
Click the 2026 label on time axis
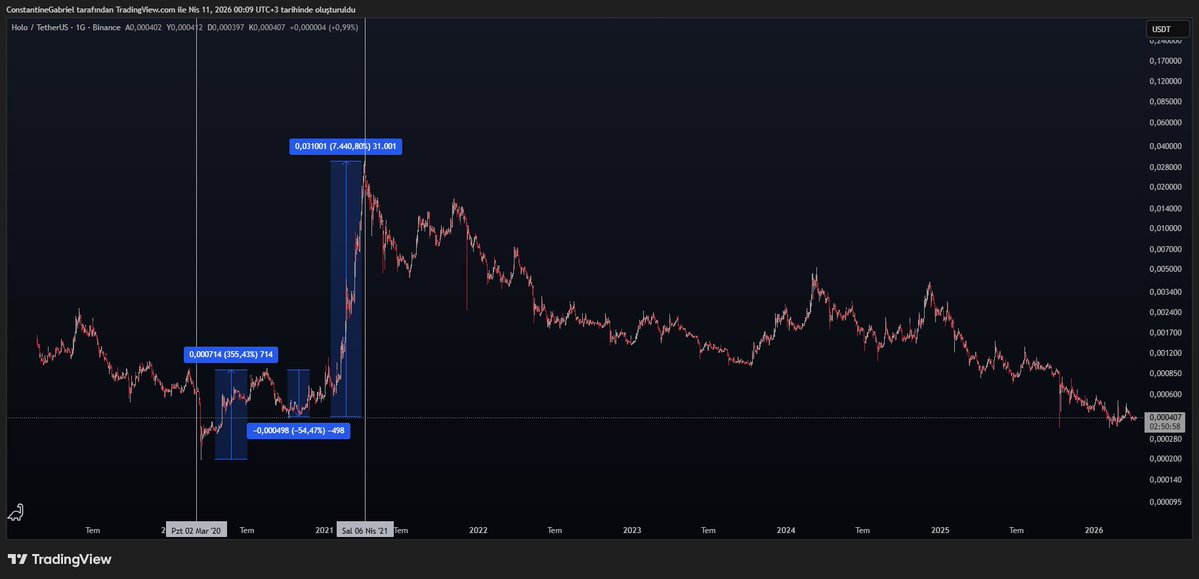(1094, 530)
